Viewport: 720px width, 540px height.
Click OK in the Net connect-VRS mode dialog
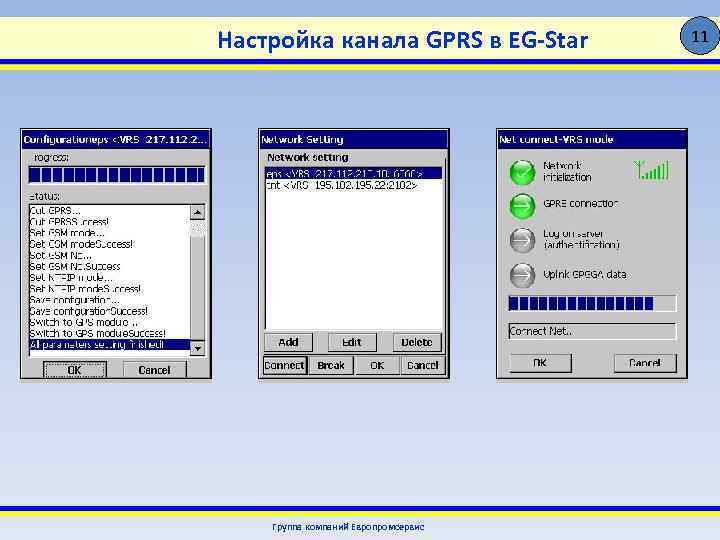pyautogui.click(x=540, y=363)
